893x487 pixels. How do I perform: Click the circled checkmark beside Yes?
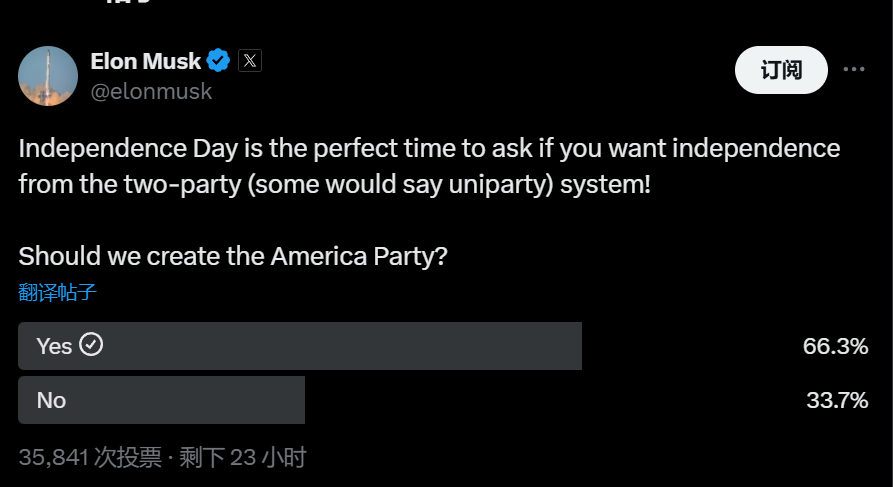(92, 345)
